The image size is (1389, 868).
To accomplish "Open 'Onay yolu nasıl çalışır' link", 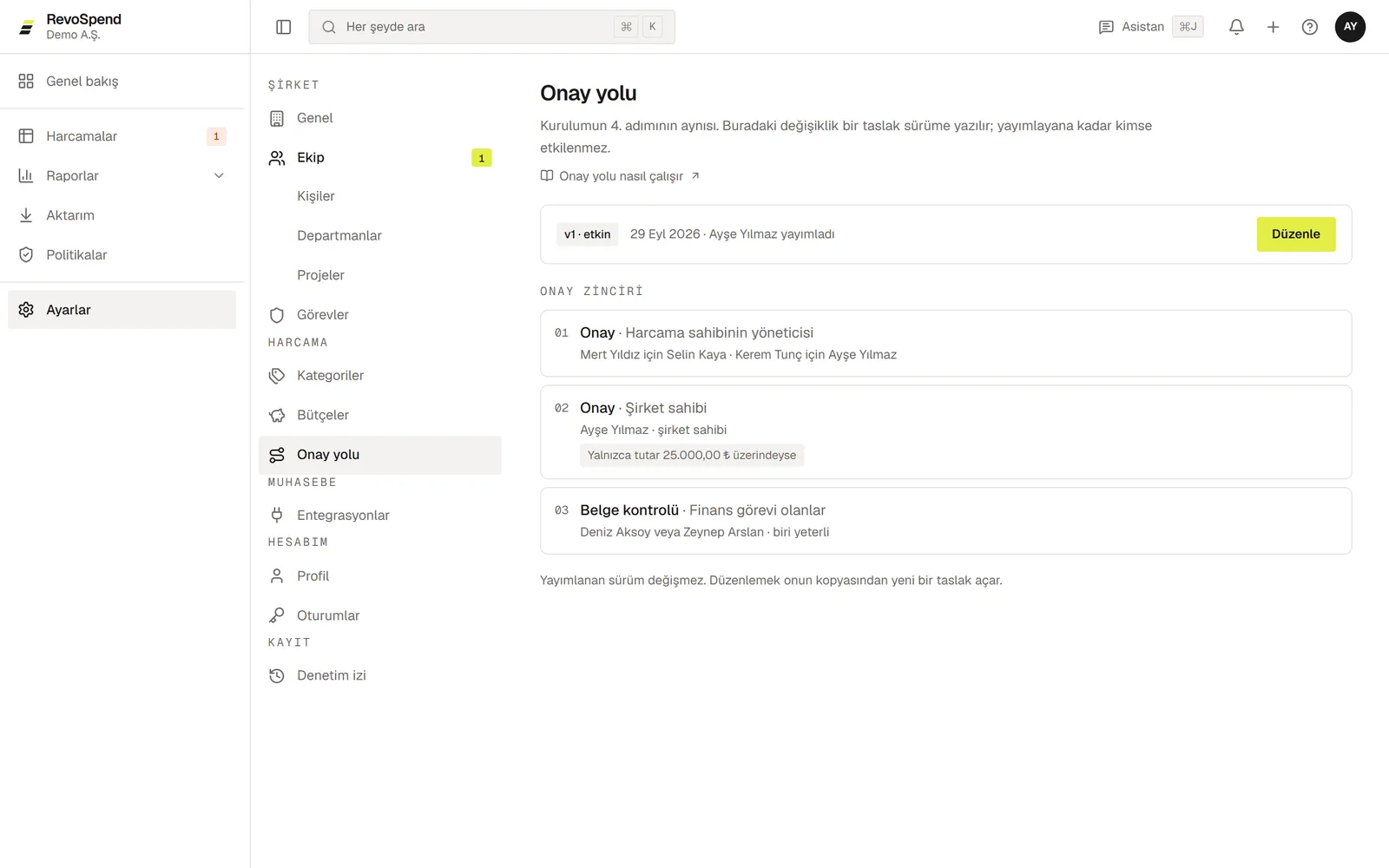I will click(620, 176).
